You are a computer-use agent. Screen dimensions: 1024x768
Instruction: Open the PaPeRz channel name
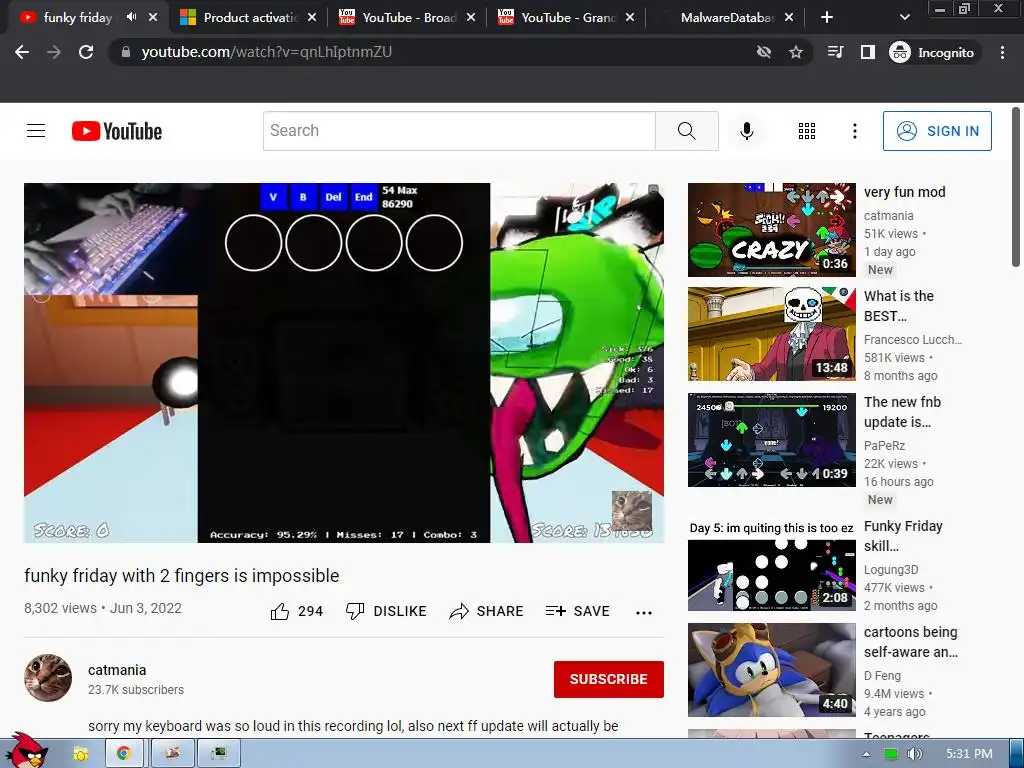[x=884, y=445]
